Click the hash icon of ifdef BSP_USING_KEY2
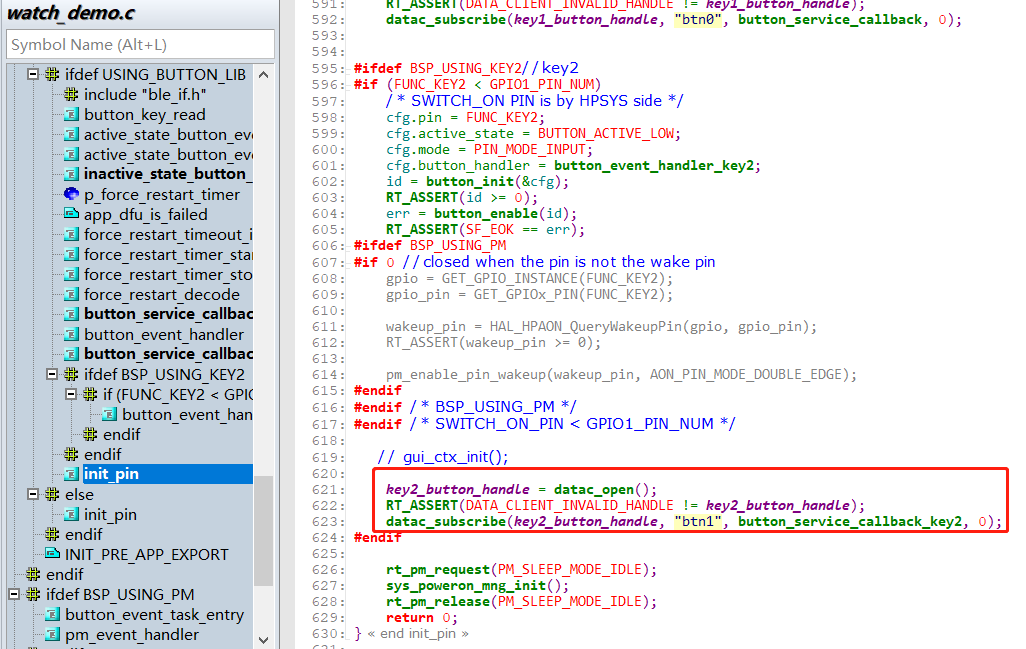 point(71,374)
